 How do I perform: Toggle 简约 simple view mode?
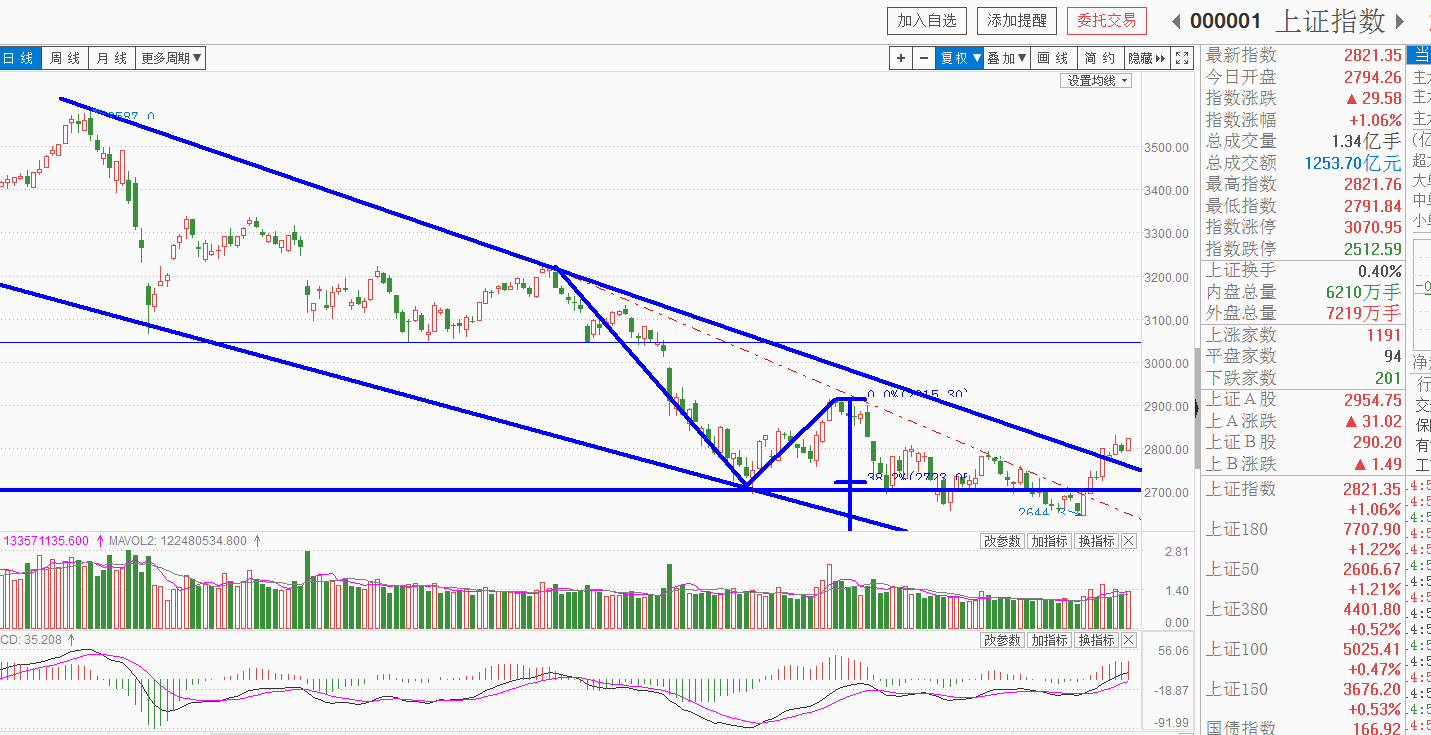pos(1100,58)
